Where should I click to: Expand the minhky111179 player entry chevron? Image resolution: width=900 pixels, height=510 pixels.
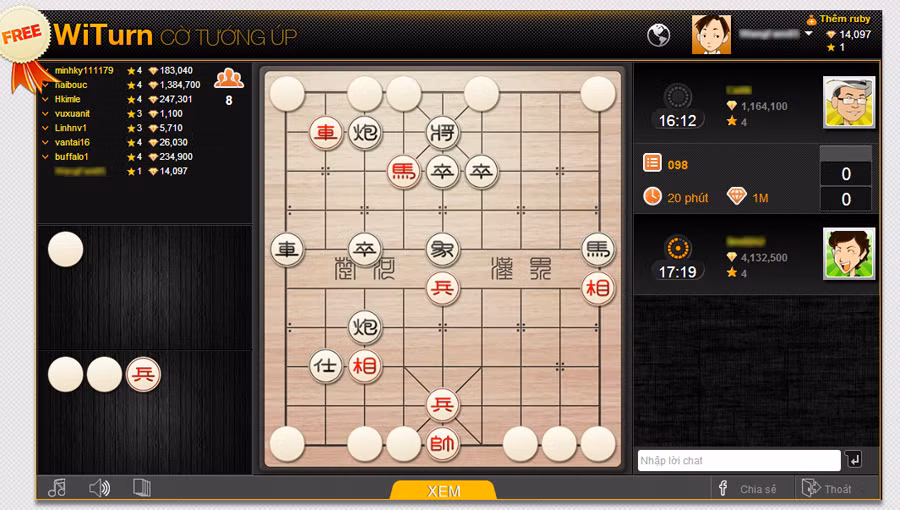click(x=45, y=71)
